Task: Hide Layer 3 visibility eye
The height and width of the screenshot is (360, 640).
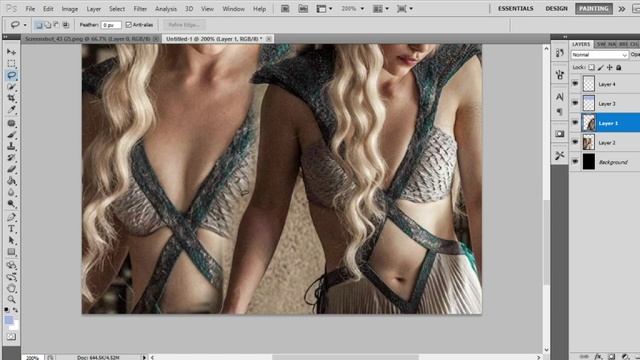Action: [575, 103]
